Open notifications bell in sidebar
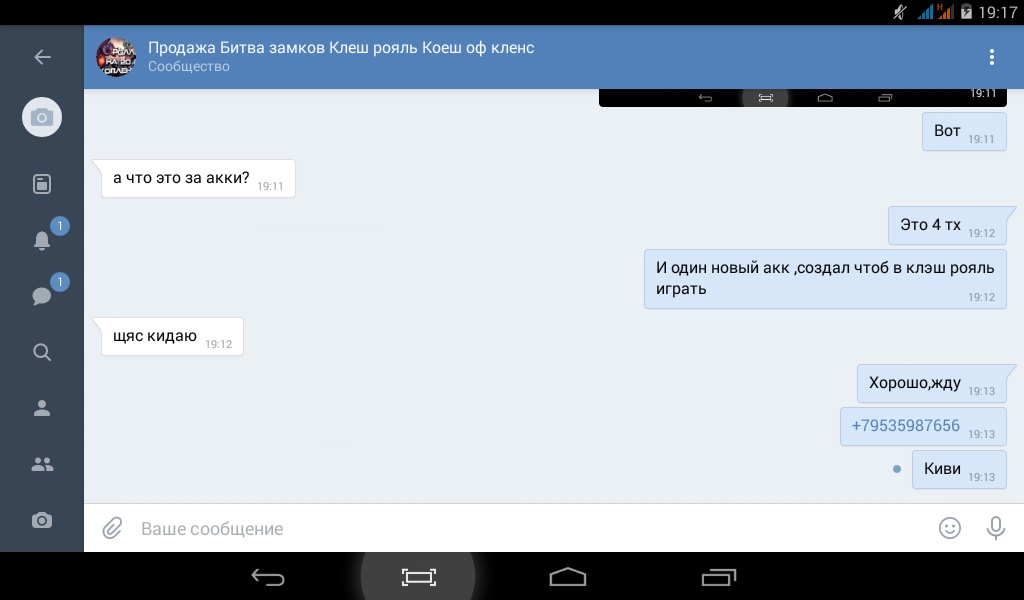1024x600 pixels. point(42,240)
